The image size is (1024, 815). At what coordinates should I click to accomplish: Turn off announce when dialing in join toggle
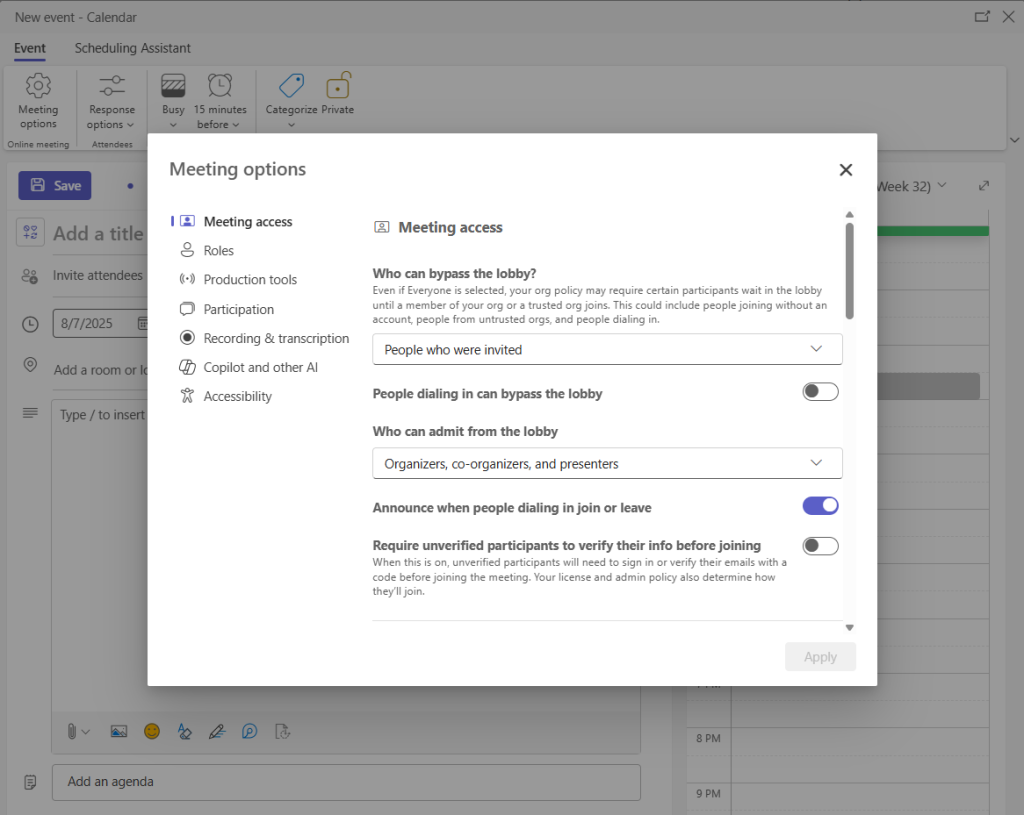[820, 506]
